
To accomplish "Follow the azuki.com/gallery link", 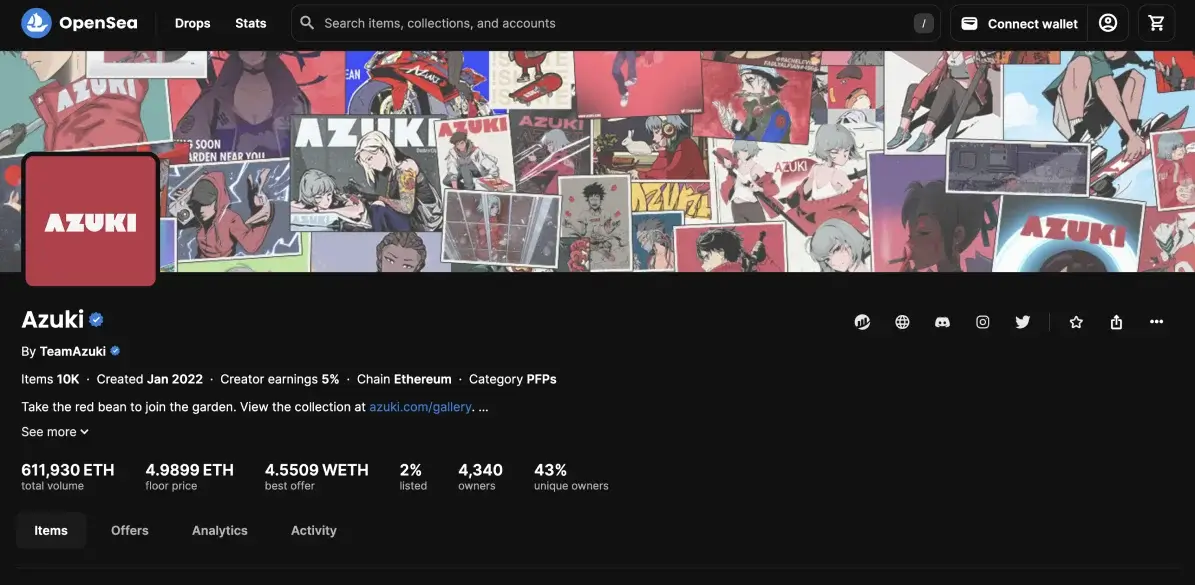I will 420,407.
